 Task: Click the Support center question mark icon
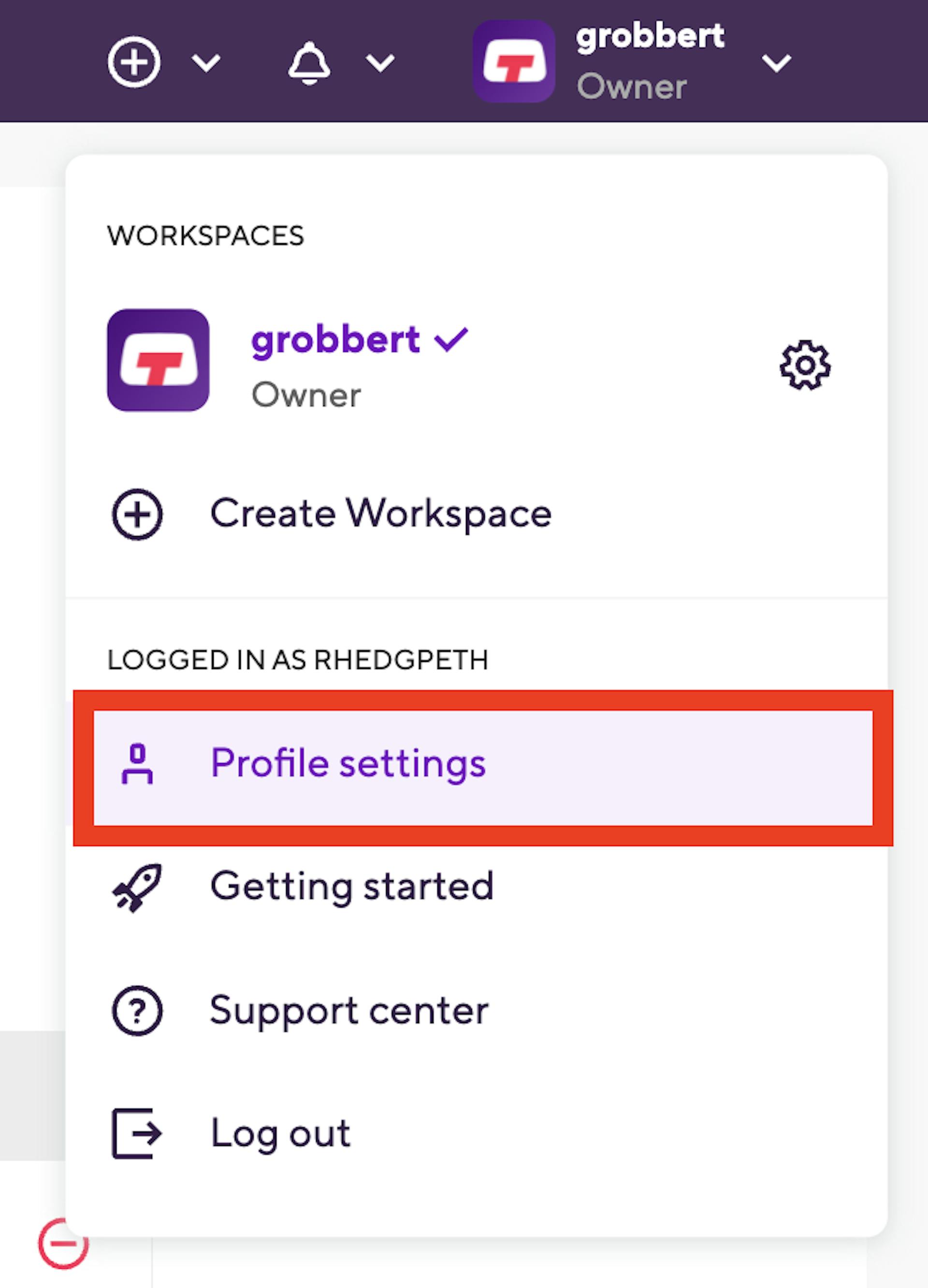click(x=137, y=1011)
